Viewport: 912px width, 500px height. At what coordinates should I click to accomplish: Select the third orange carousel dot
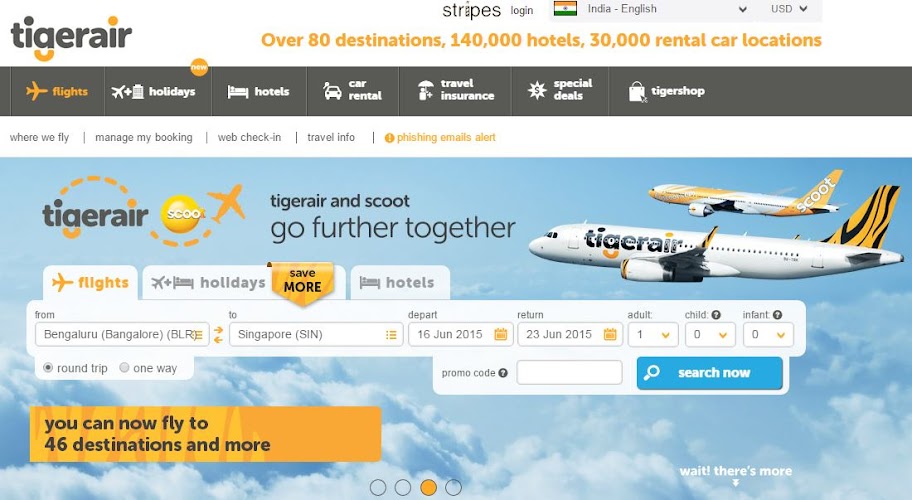429,487
